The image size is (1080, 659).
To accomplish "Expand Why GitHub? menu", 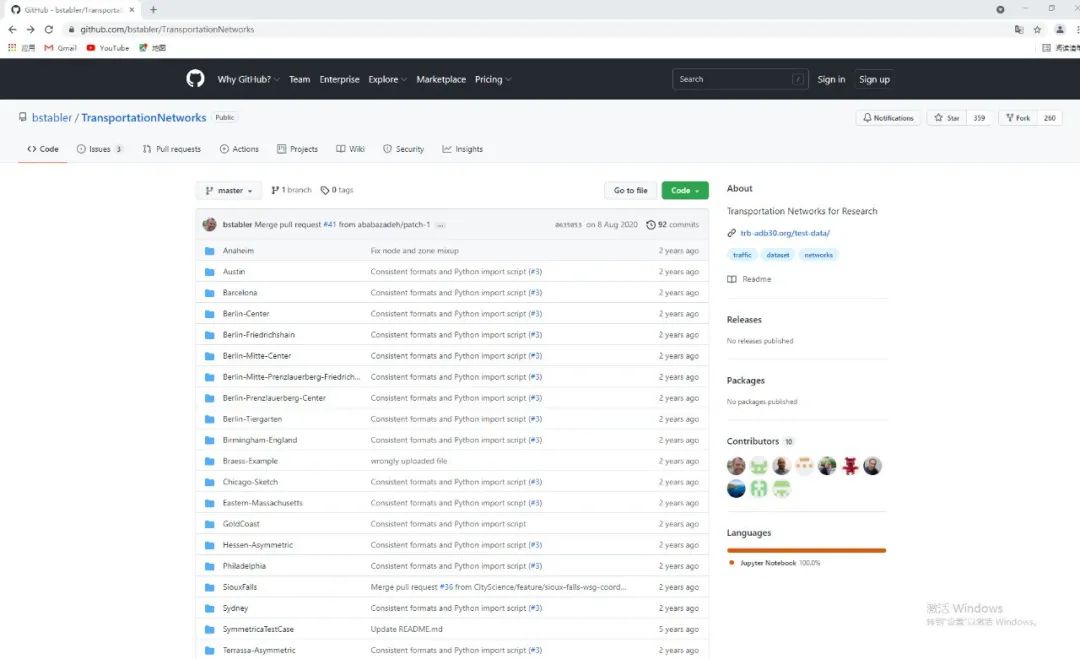I will pos(248,79).
